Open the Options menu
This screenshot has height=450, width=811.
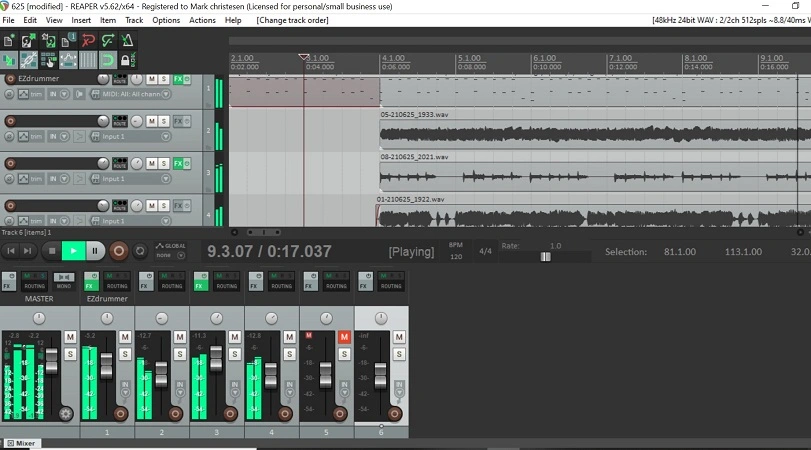click(166, 20)
